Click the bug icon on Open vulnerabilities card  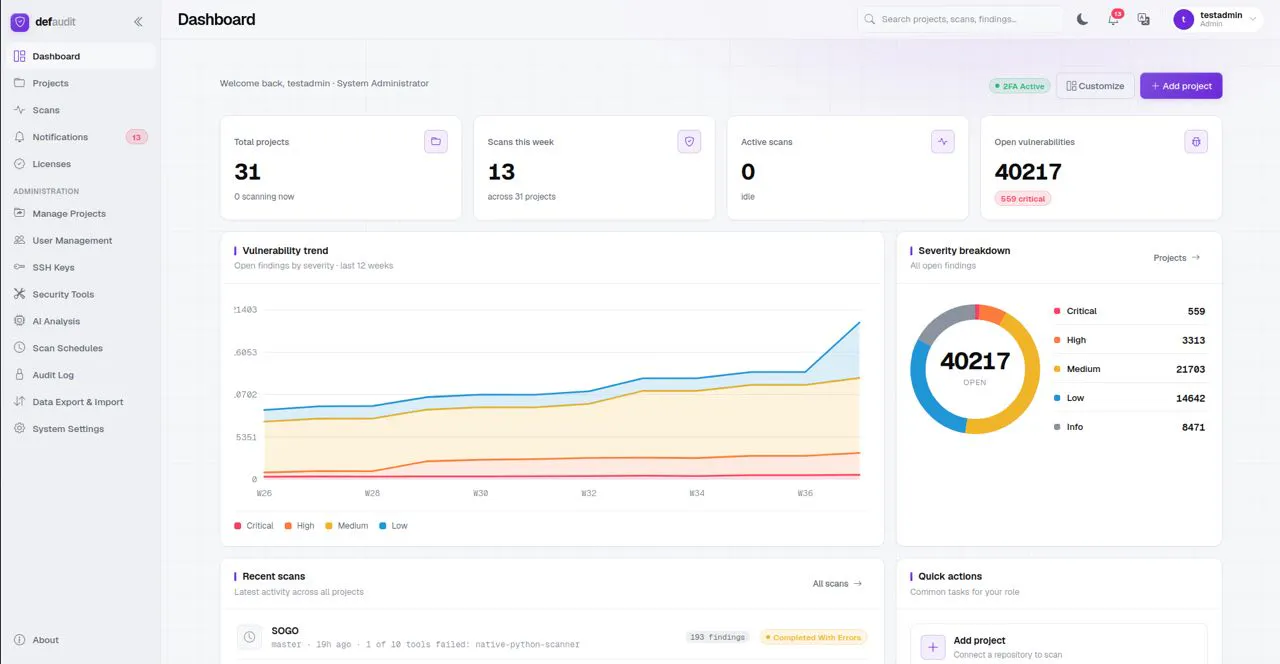[x=1196, y=142]
